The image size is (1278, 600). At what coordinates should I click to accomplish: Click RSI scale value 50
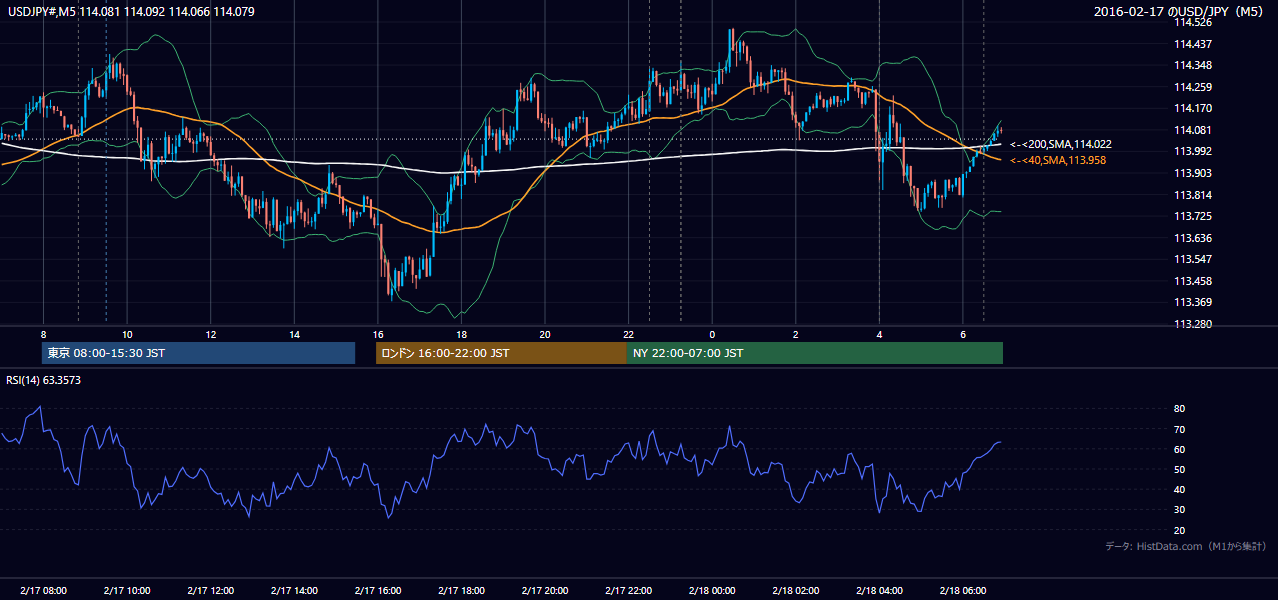(x=1179, y=469)
